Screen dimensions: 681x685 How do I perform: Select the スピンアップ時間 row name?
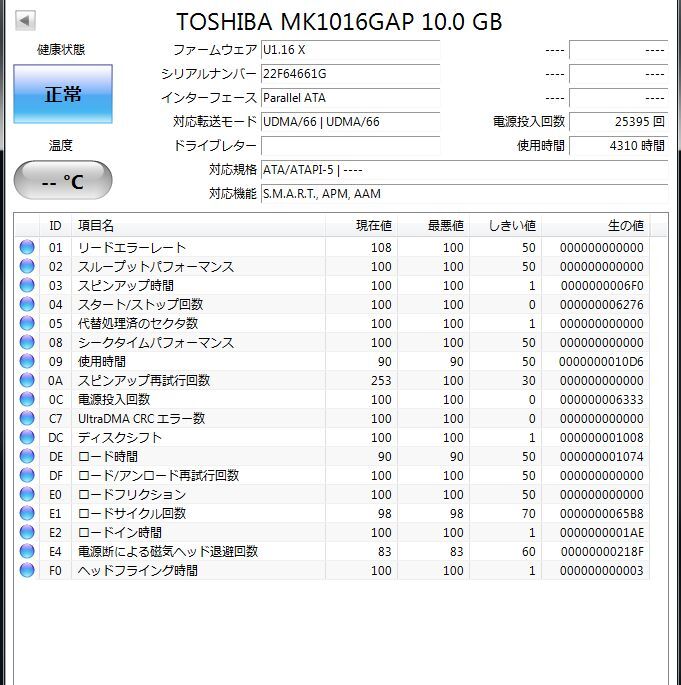[126, 286]
